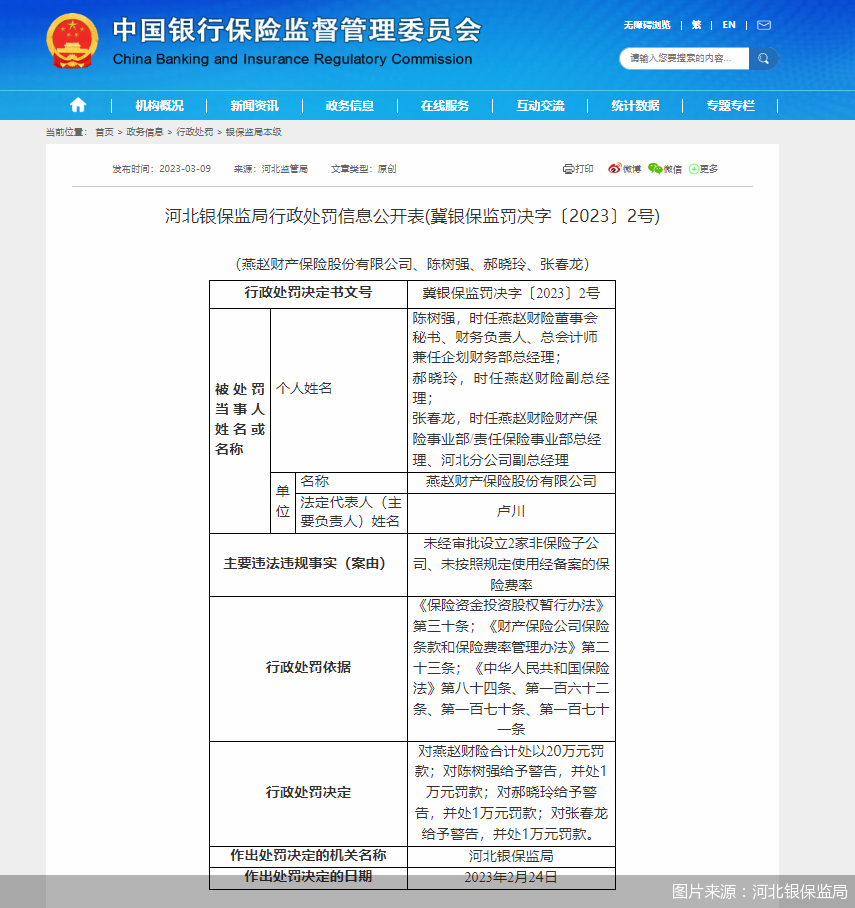Click publish date 2023-03-09
The width and height of the screenshot is (855, 908).
pos(185,169)
